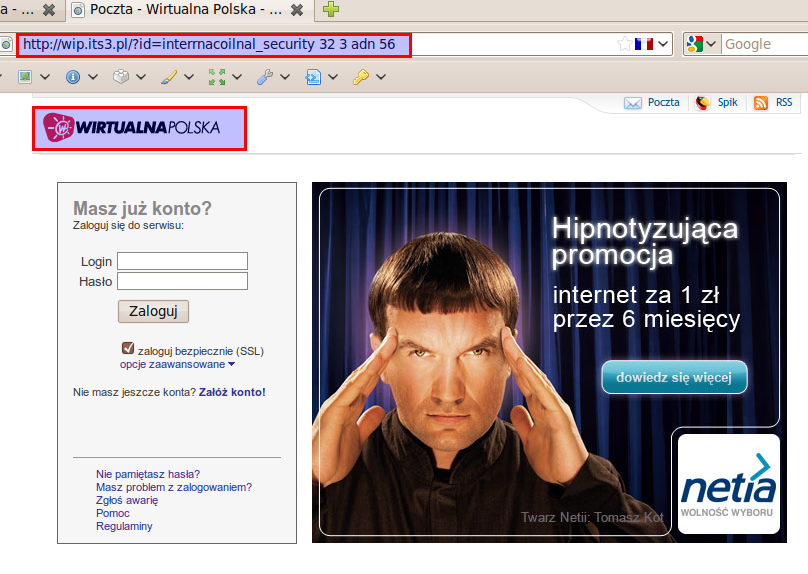
Task: Toggle the zaloguj bezpiecznie (SSL) checkbox
Action: 128,349
